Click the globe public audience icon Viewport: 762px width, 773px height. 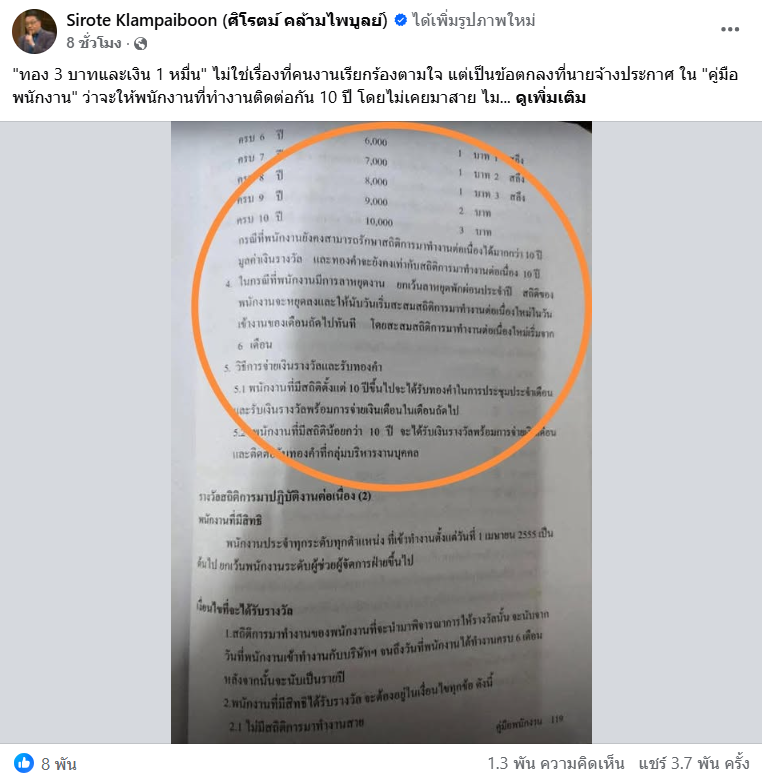[x=140, y=44]
